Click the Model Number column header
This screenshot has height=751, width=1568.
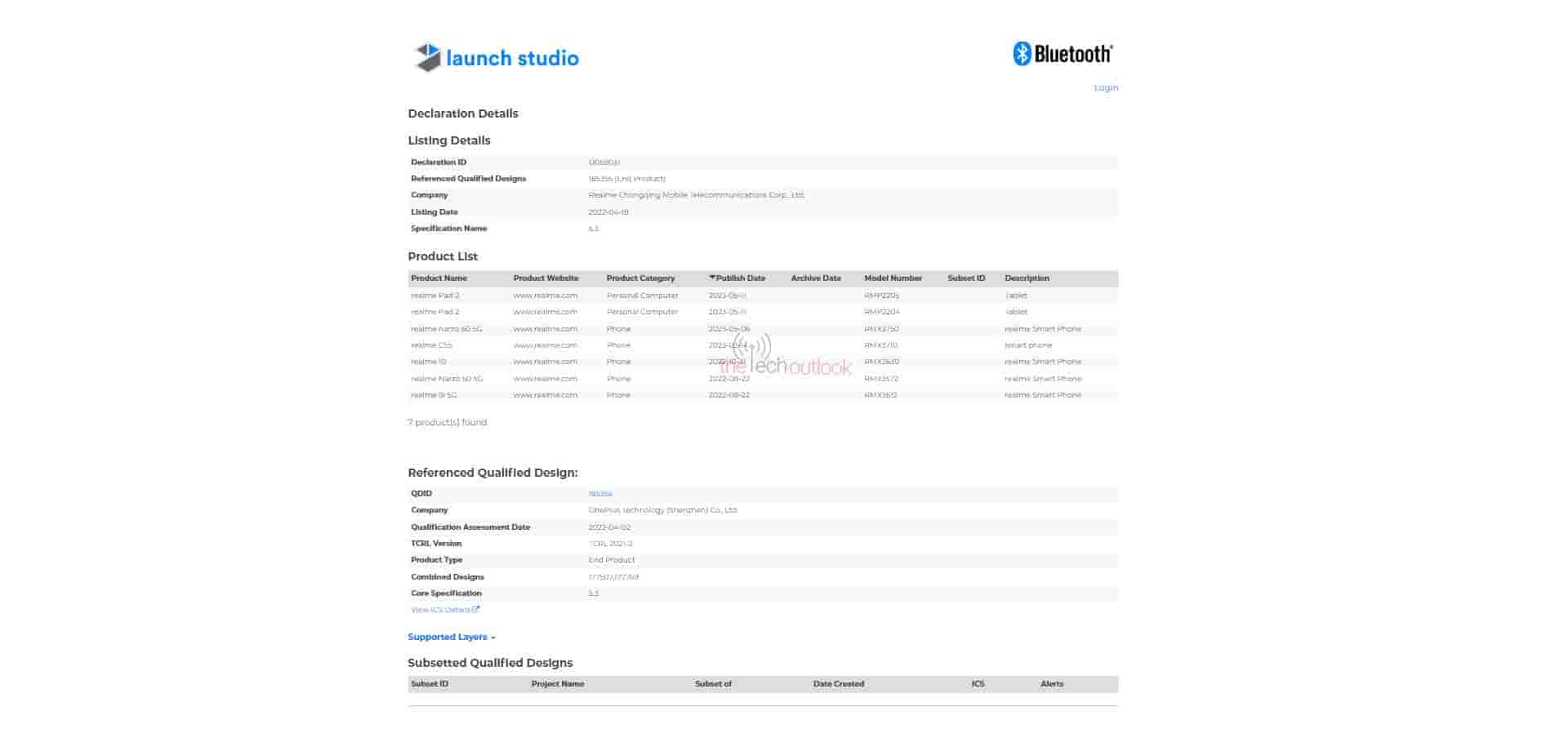893,278
